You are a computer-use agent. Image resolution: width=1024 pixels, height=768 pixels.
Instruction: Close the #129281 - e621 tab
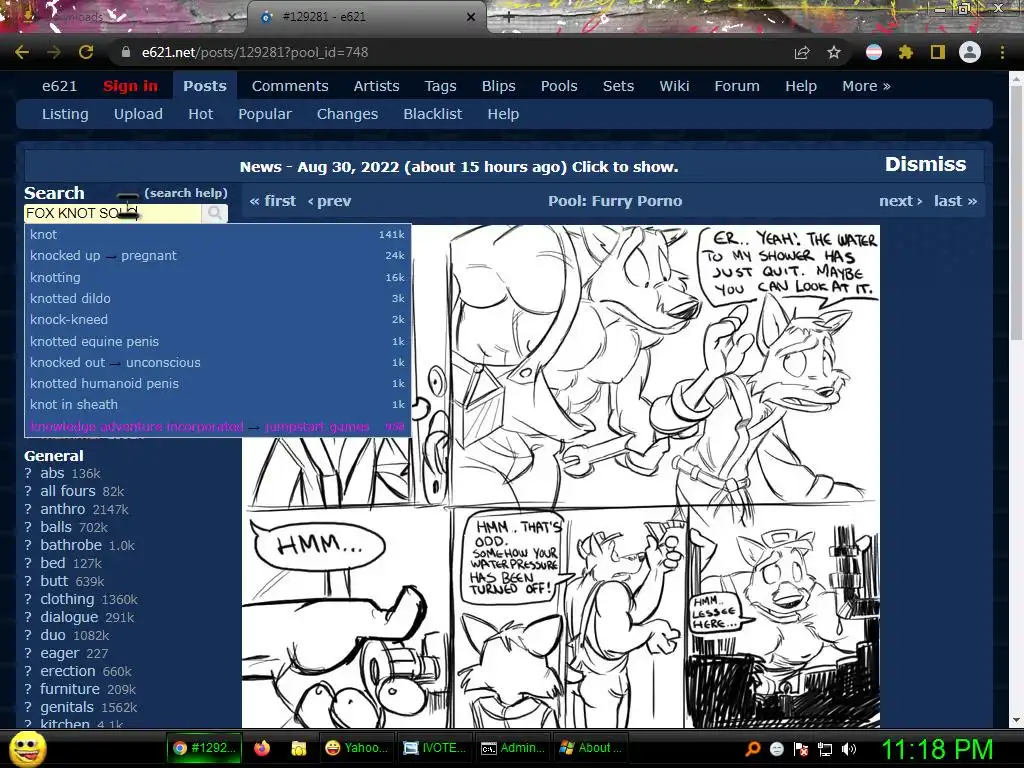(x=471, y=17)
